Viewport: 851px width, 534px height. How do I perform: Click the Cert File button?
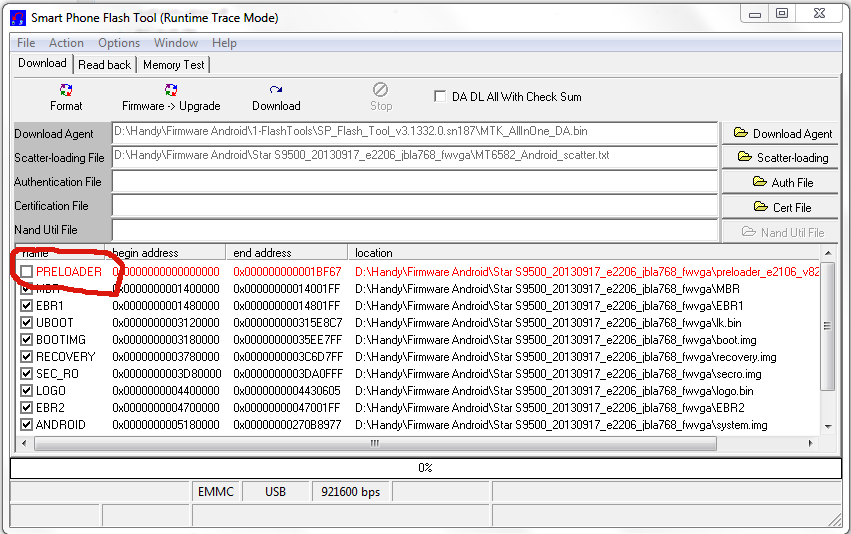[780, 207]
